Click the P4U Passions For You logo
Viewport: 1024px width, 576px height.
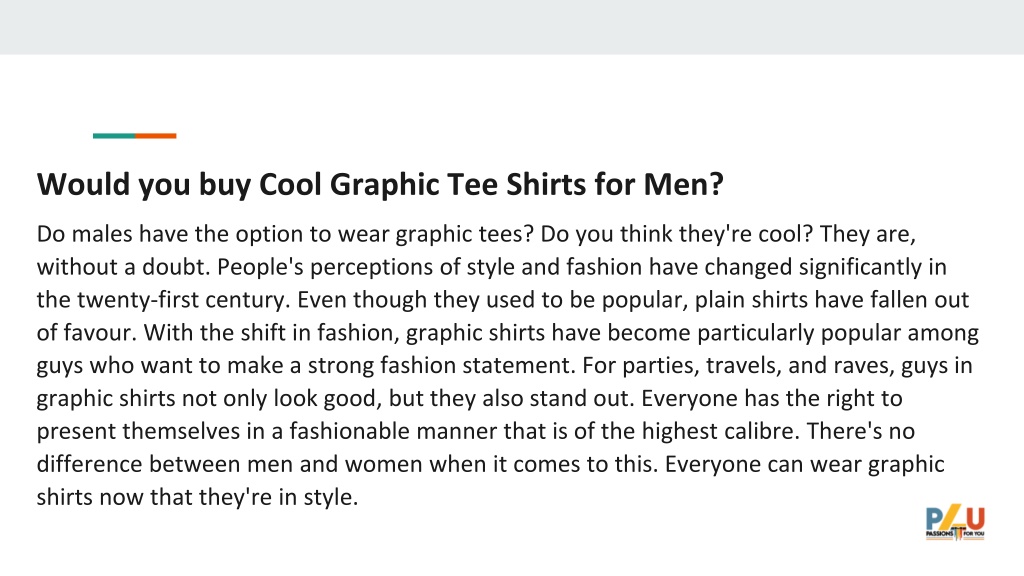(955, 523)
